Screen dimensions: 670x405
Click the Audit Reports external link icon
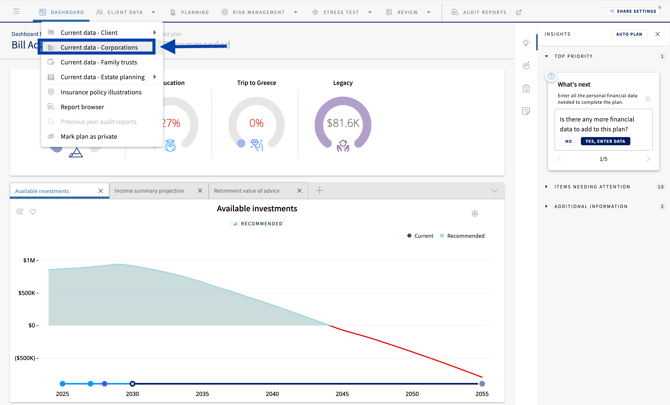click(519, 12)
